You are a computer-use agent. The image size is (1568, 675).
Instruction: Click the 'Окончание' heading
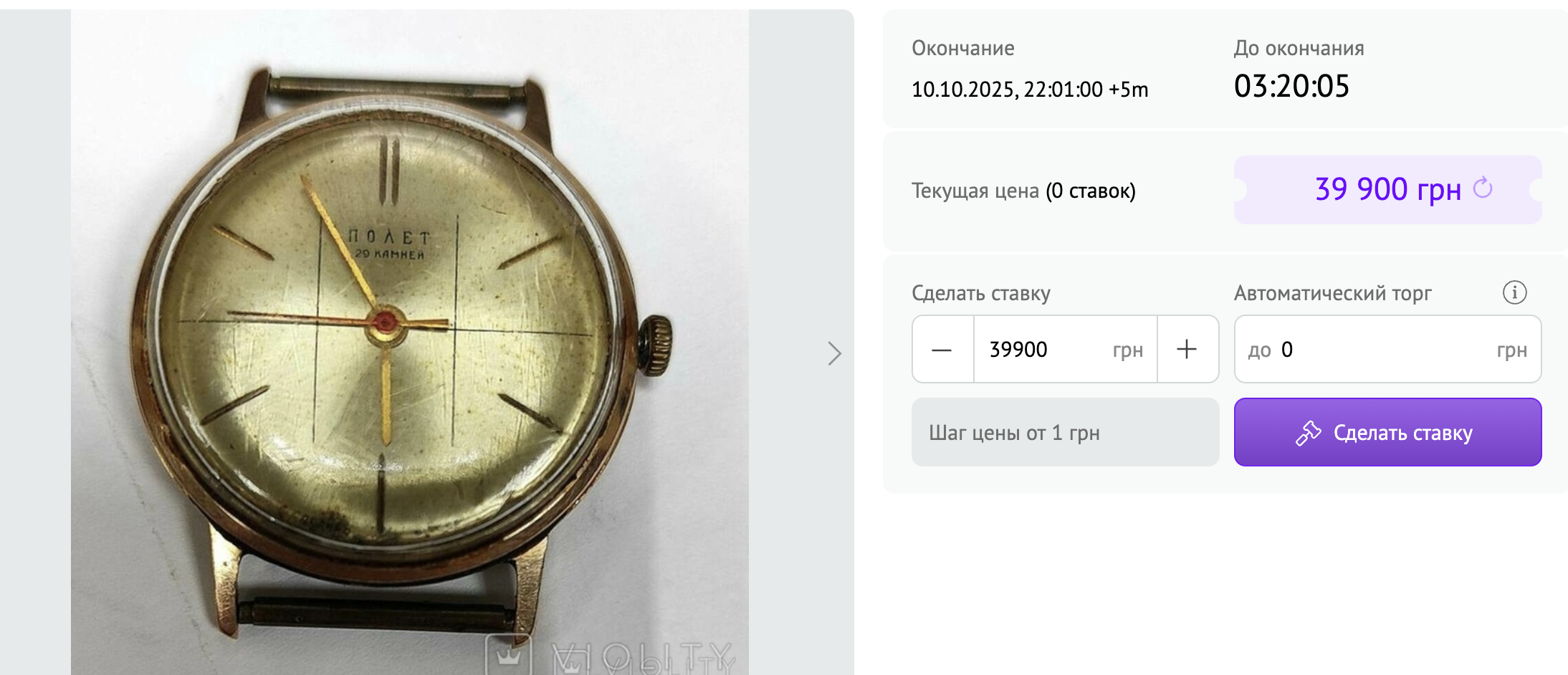coord(962,48)
